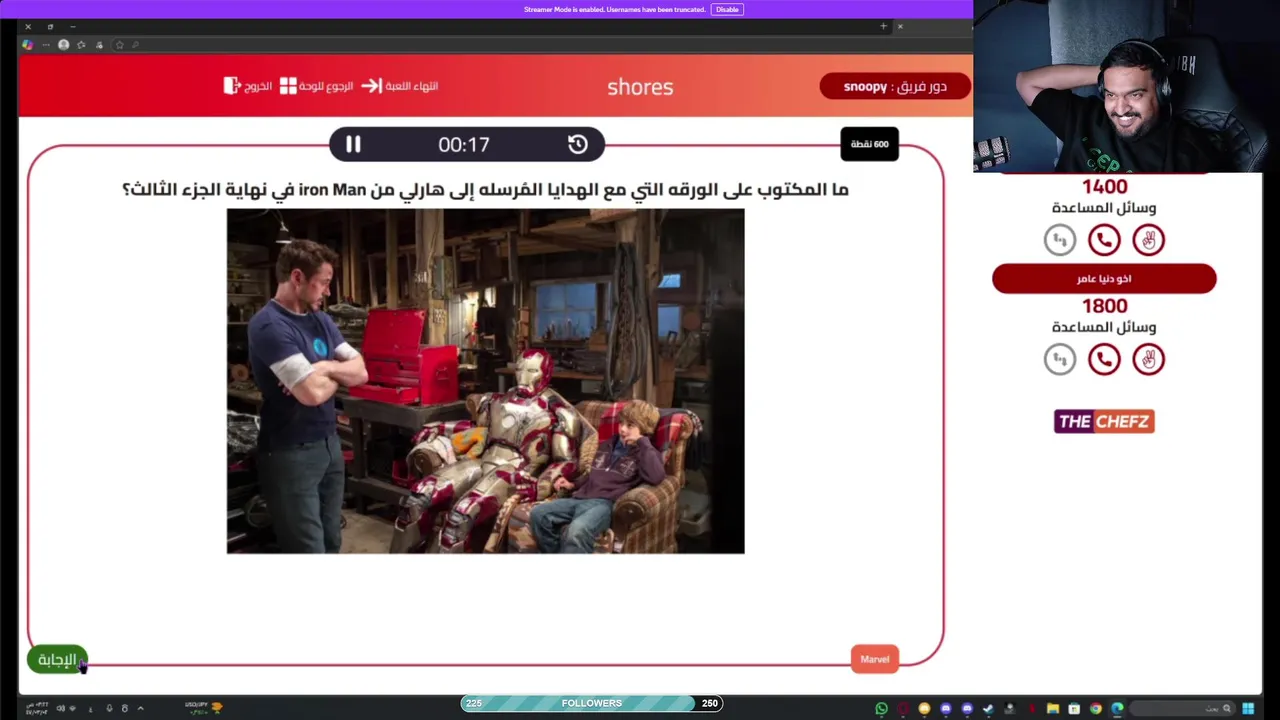Click the دور فريق snoopy turn indicator
This screenshot has height=720, width=1280.
(895, 86)
